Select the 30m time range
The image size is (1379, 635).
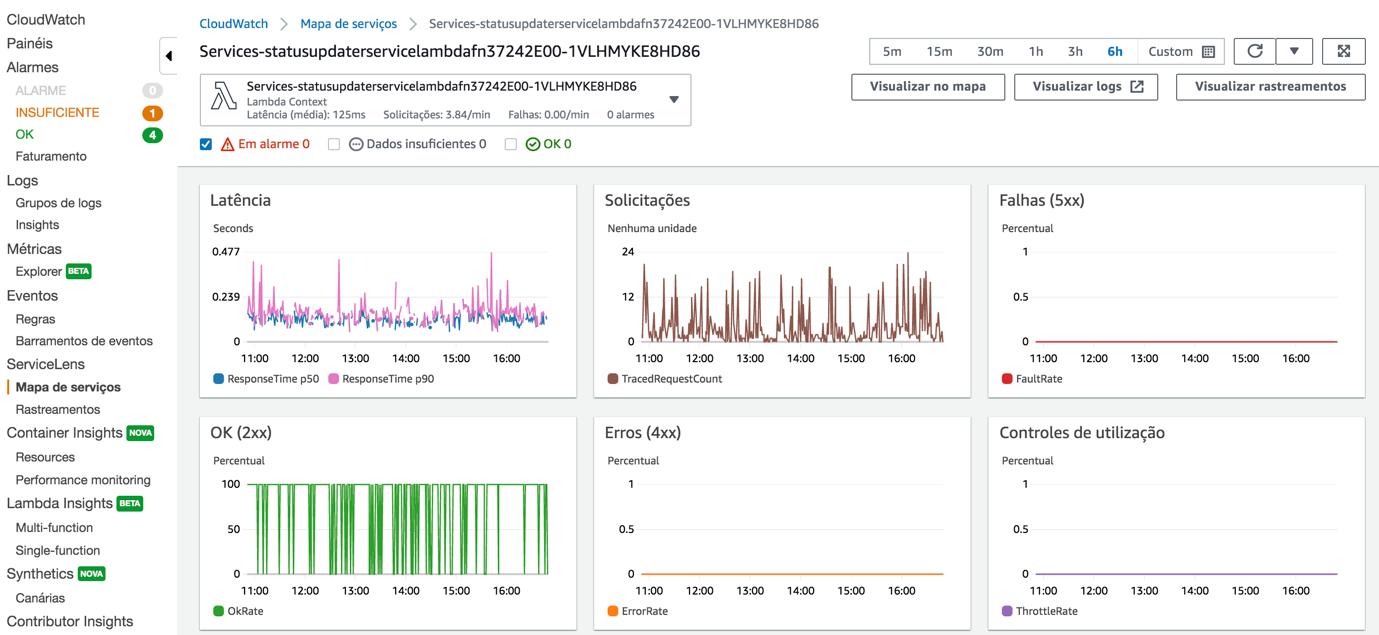coord(990,51)
